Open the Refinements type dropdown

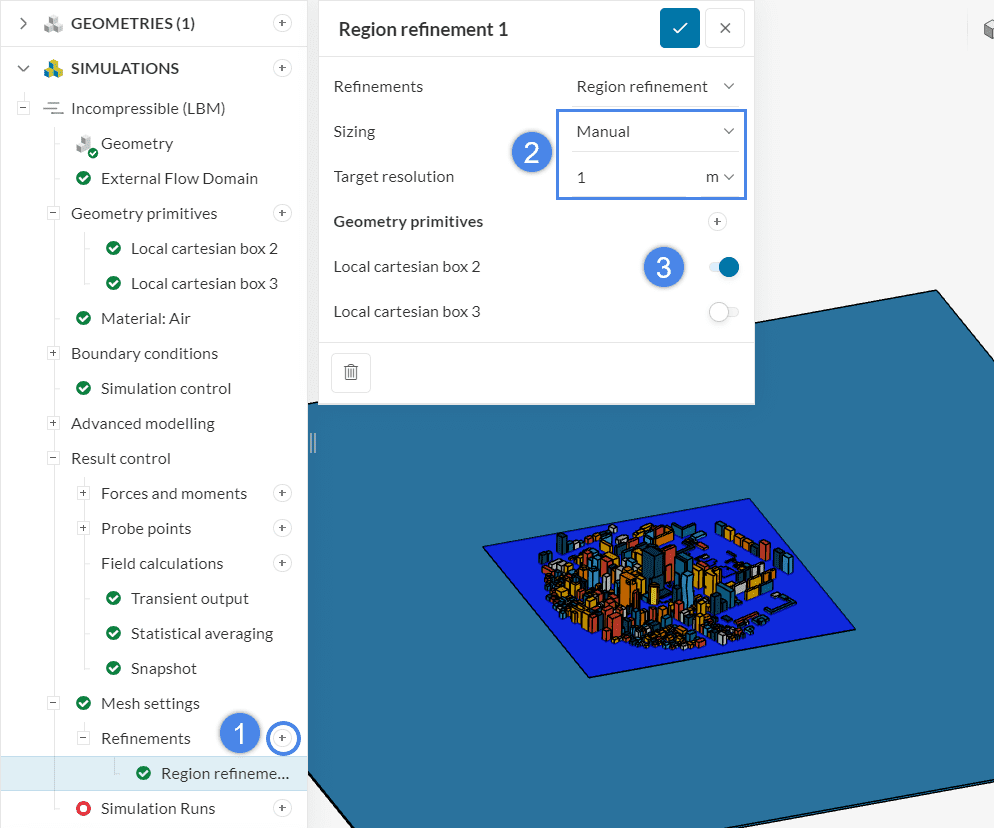point(655,86)
